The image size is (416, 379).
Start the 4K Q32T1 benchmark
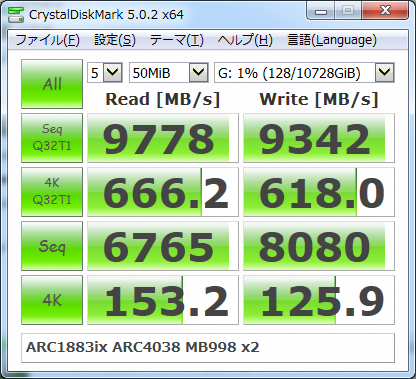[x=52, y=192]
